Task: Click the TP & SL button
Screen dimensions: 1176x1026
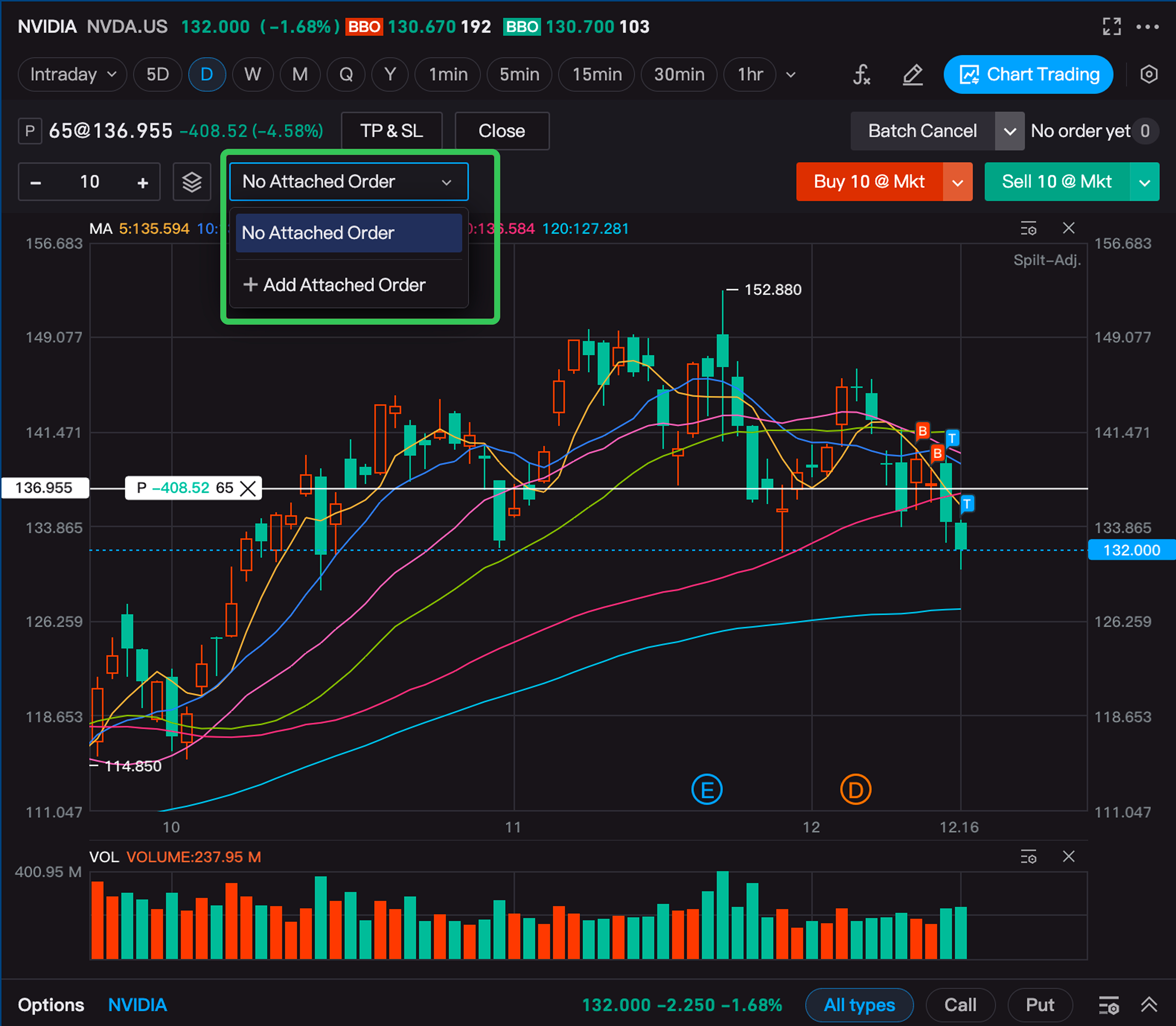Action: (392, 131)
